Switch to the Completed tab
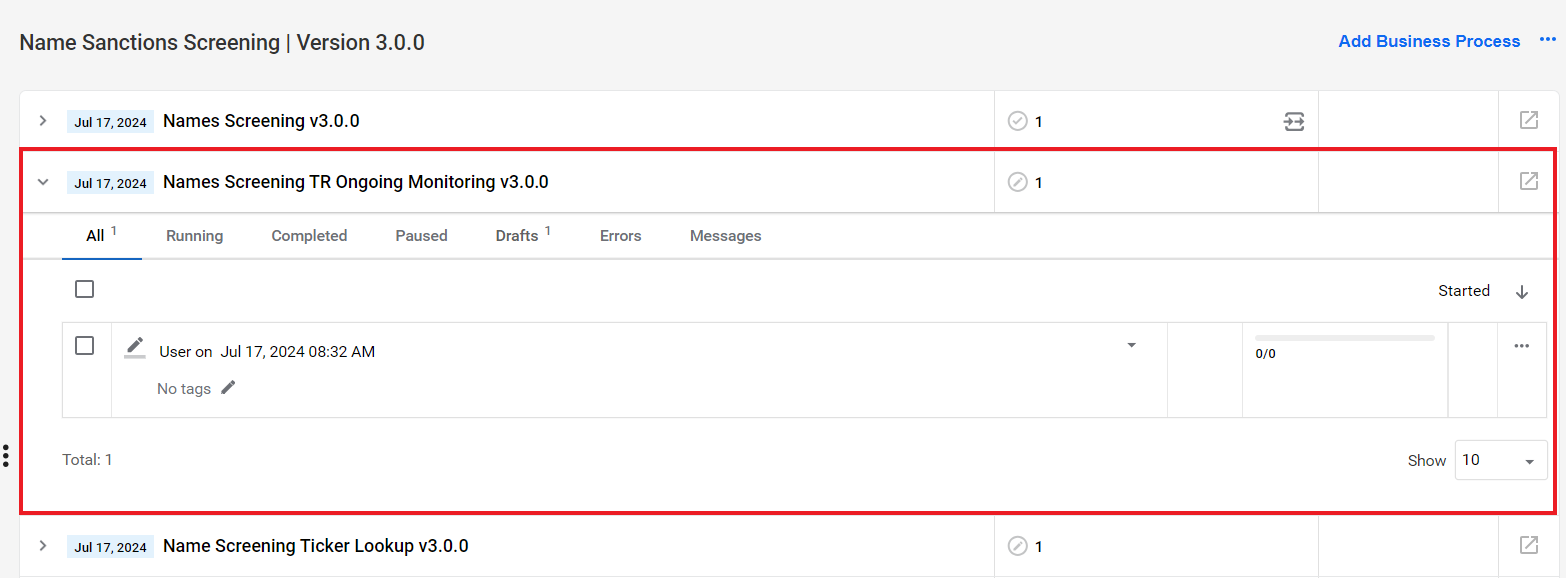1566x578 pixels. click(309, 236)
